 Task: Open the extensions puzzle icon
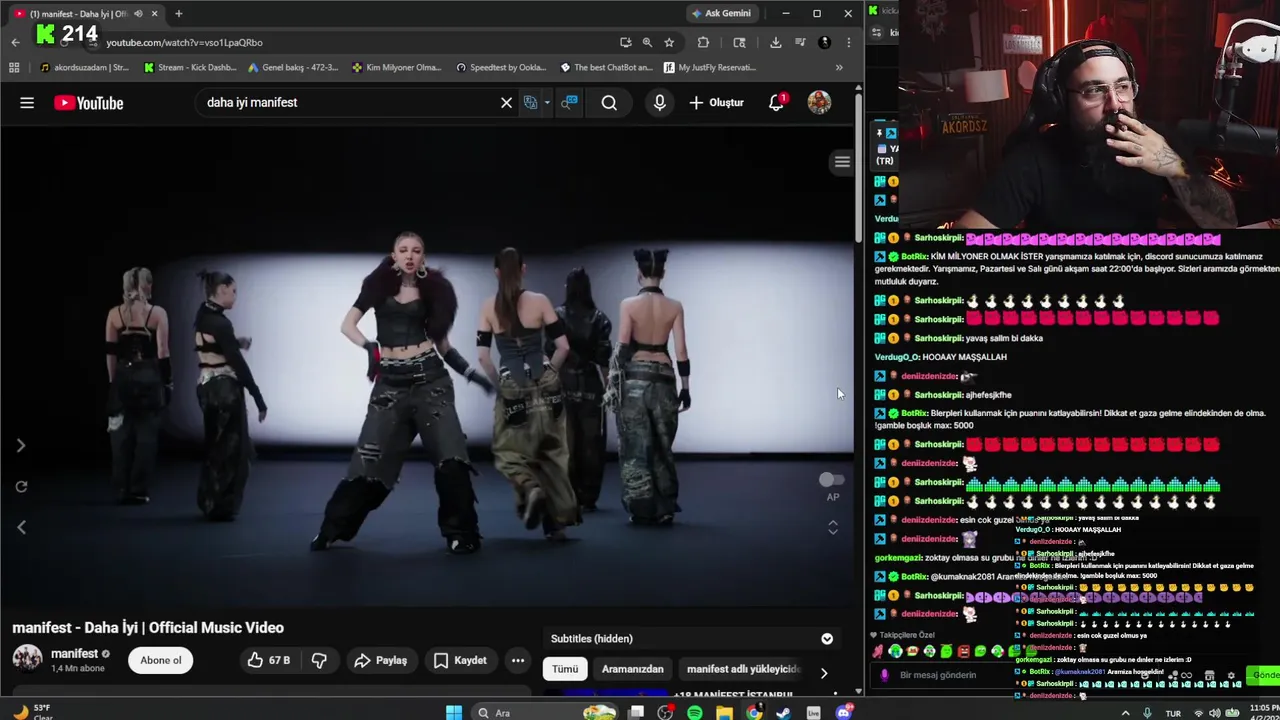[703, 42]
